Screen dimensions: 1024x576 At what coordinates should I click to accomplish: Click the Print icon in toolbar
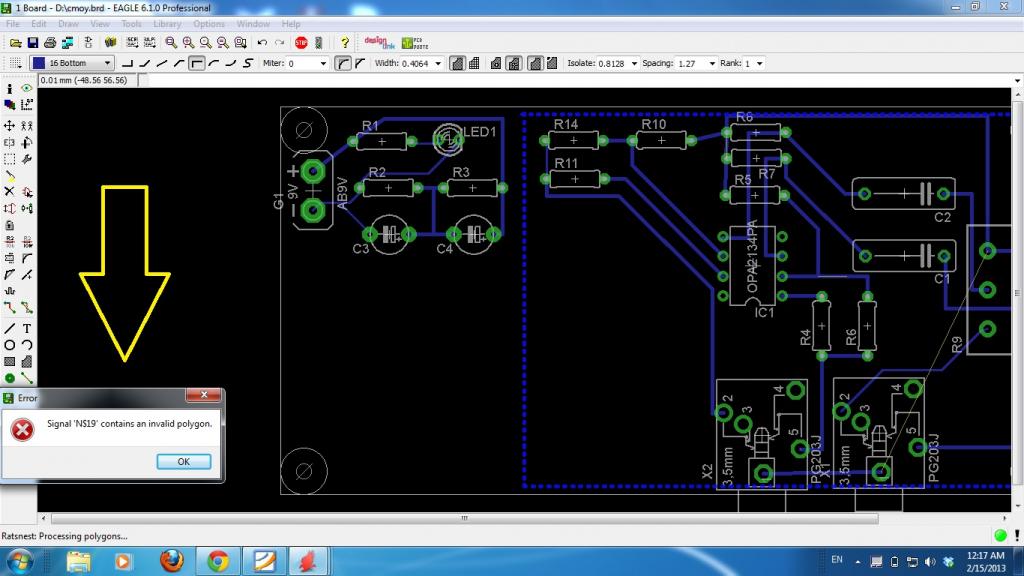(50, 43)
